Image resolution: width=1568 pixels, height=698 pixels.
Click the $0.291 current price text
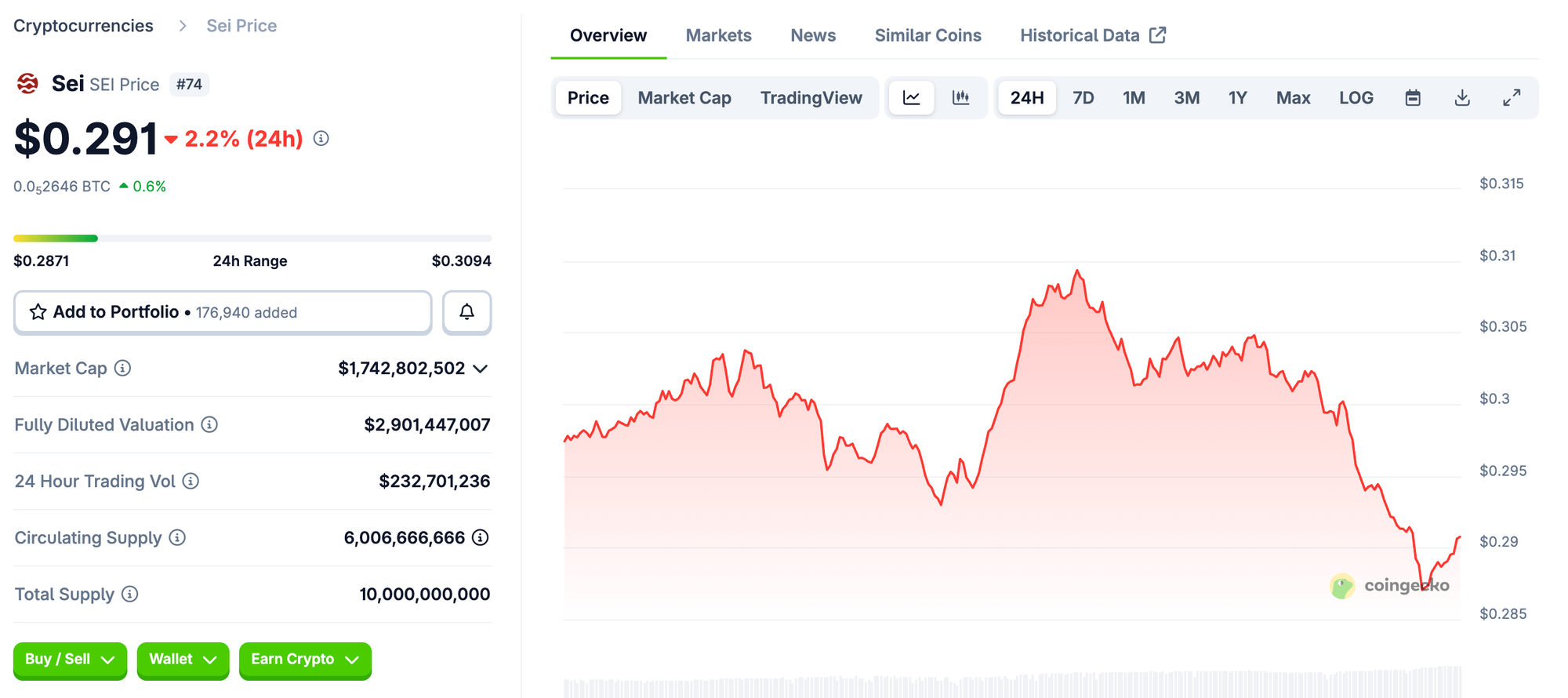click(86, 139)
